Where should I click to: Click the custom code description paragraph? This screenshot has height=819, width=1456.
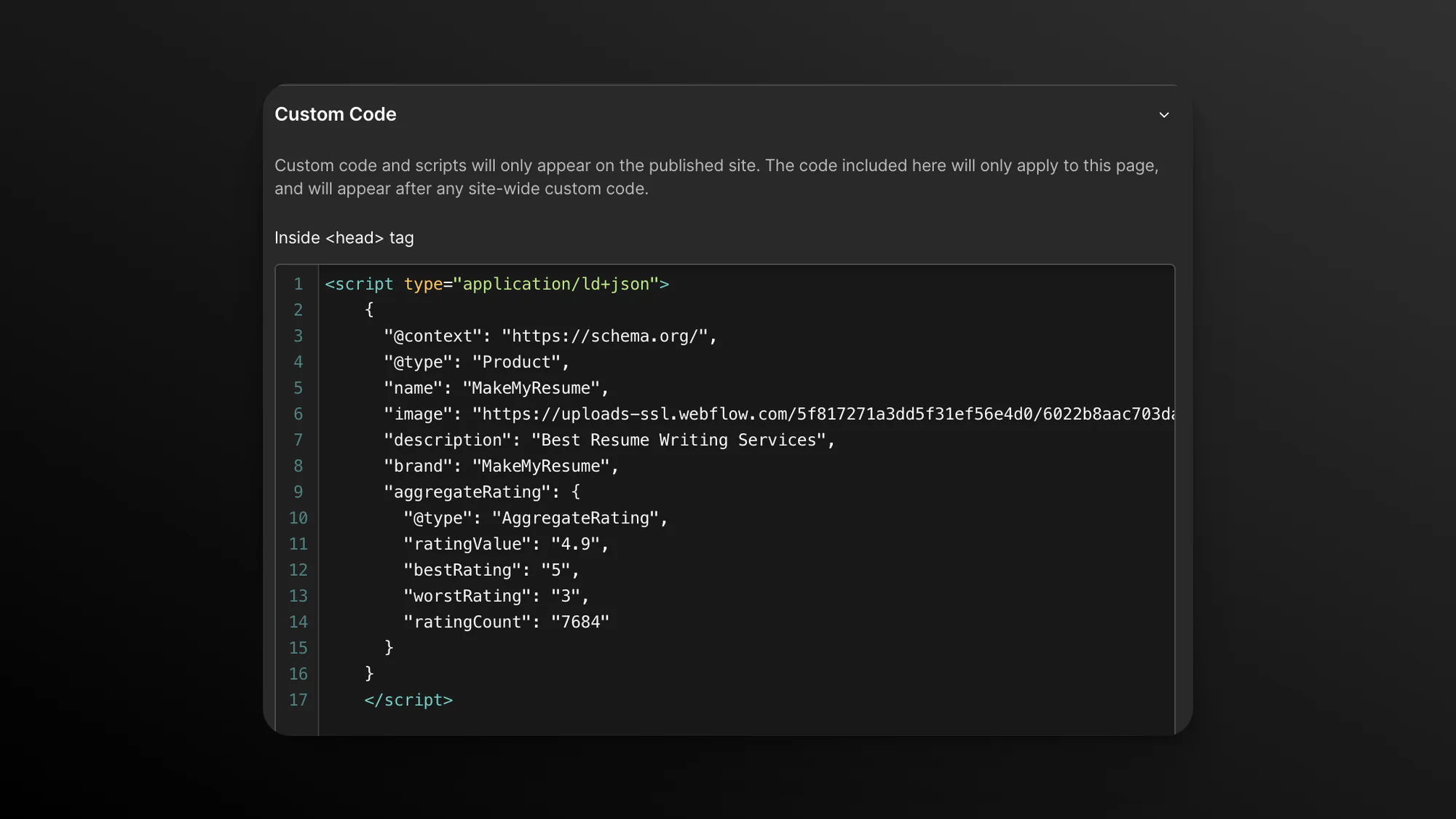coord(716,177)
